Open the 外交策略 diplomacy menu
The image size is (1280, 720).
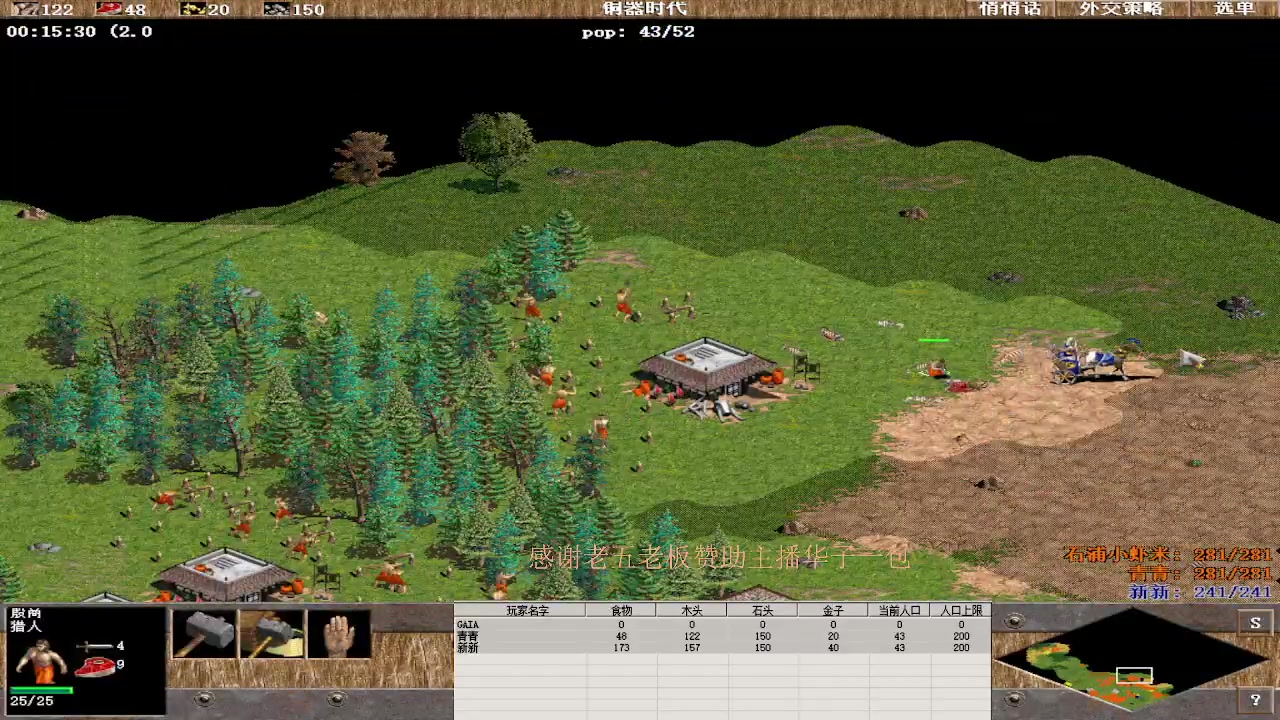[1121, 9]
